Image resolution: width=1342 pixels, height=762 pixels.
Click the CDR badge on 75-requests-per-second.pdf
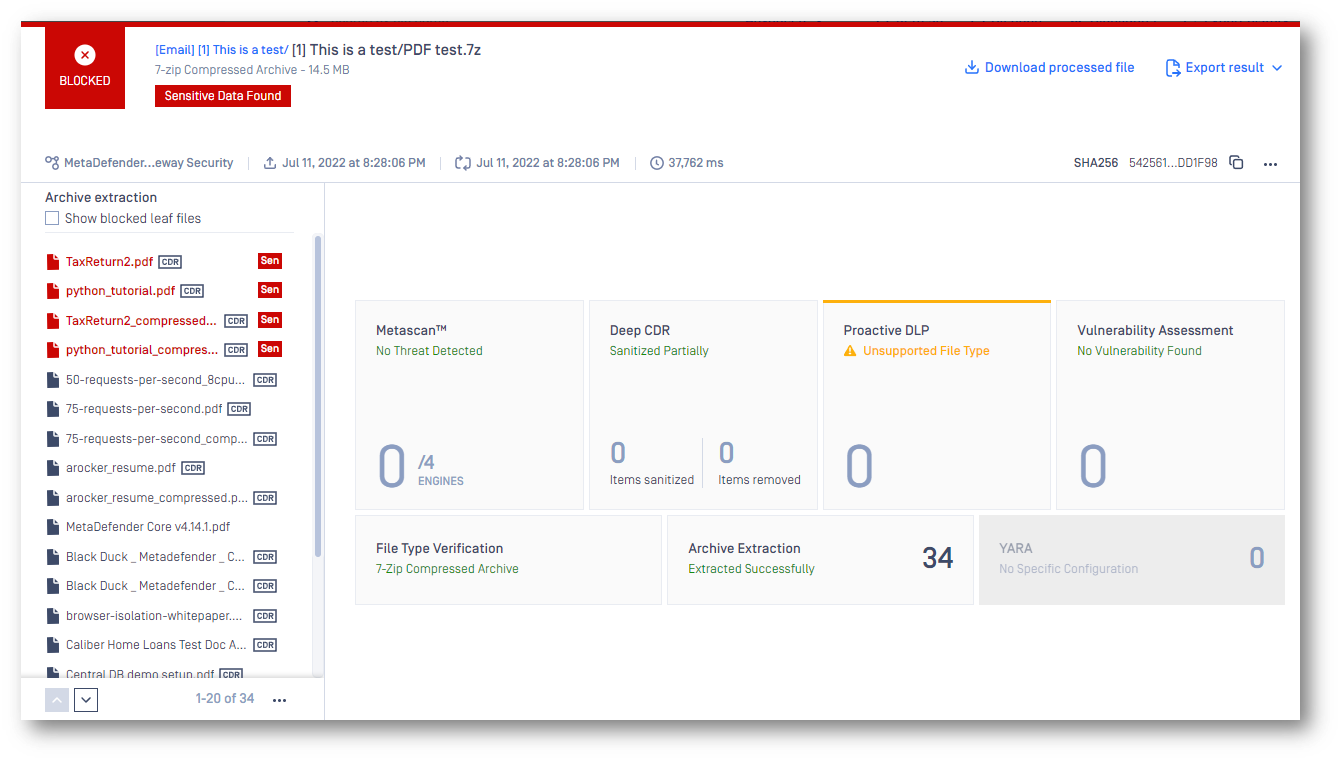point(239,409)
